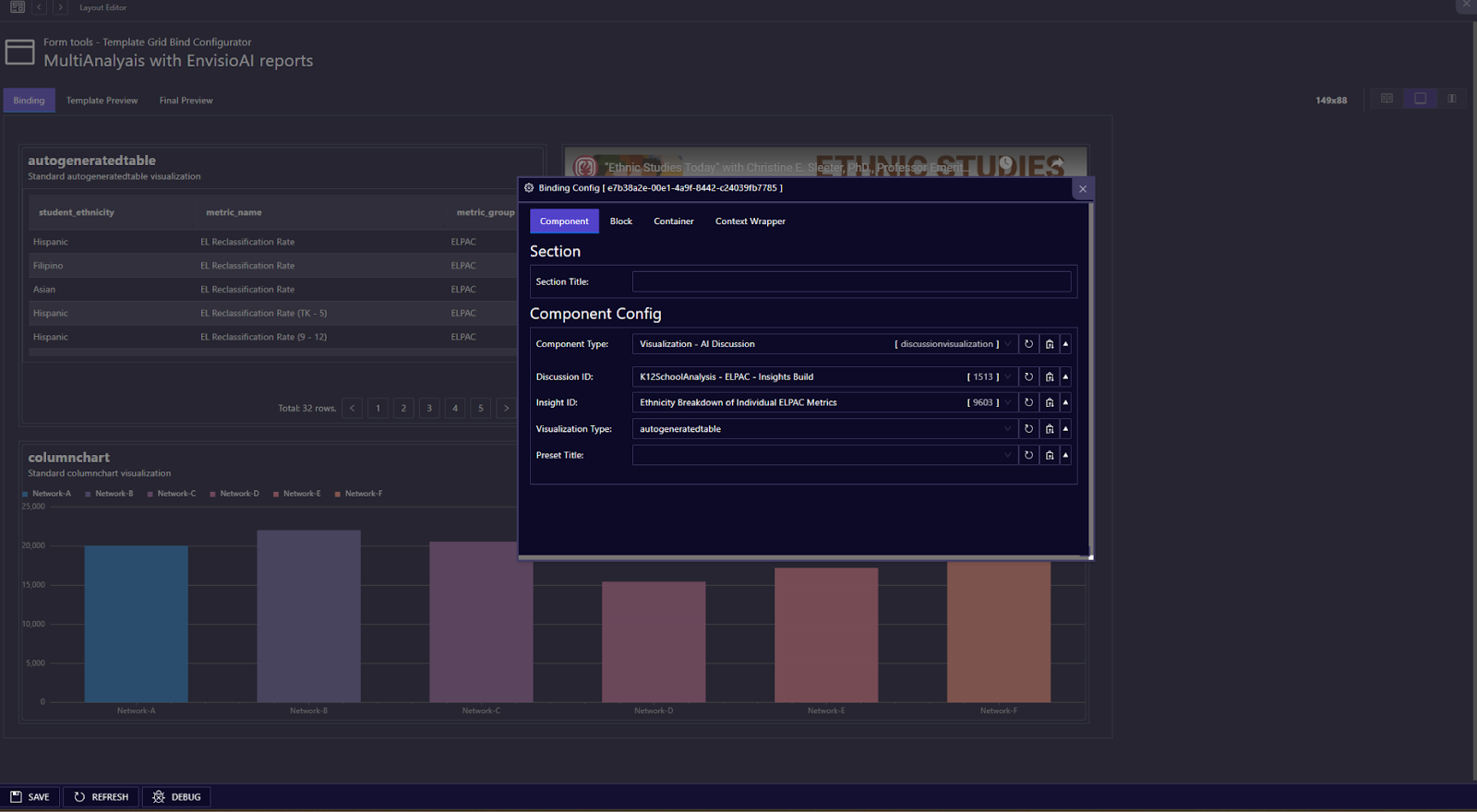Click the Layout Editor window icon

coord(18,7)
